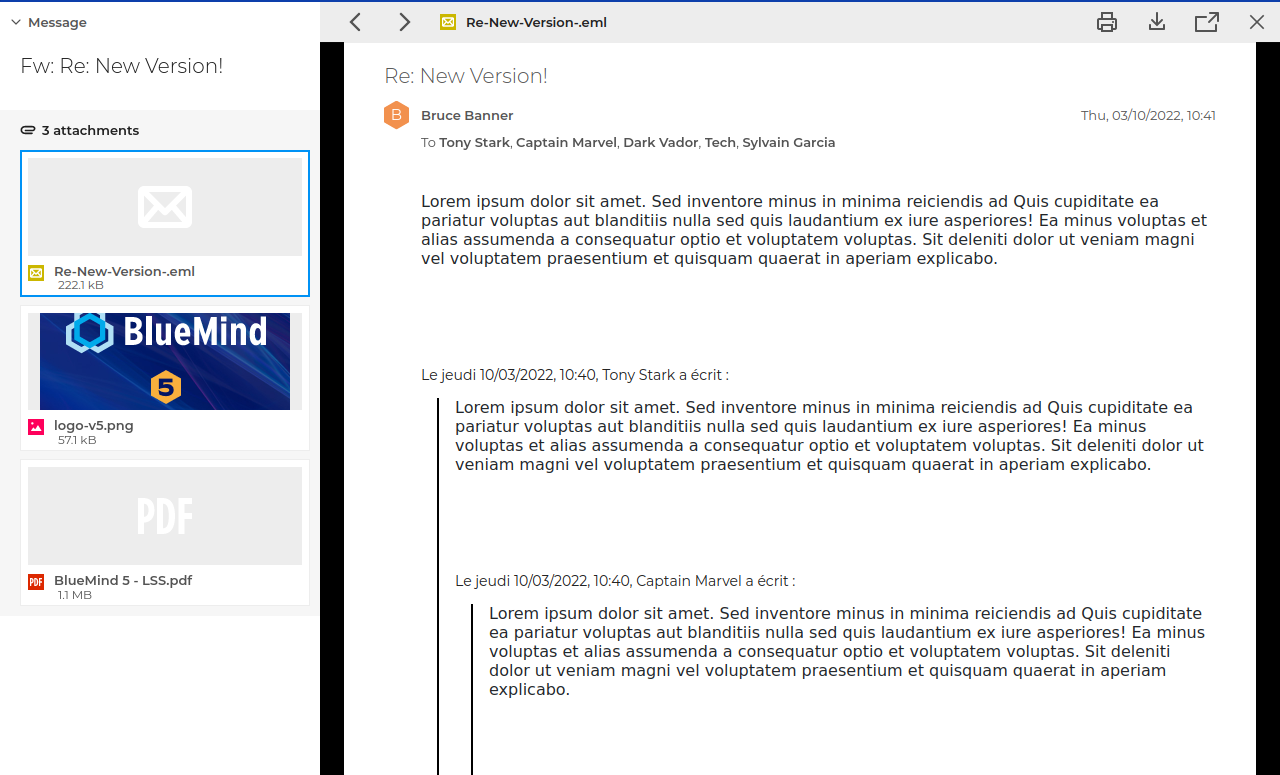Click the pink image file type icon
The height and width of the screenshot is (775, 1280).
[x=36, y=427]
